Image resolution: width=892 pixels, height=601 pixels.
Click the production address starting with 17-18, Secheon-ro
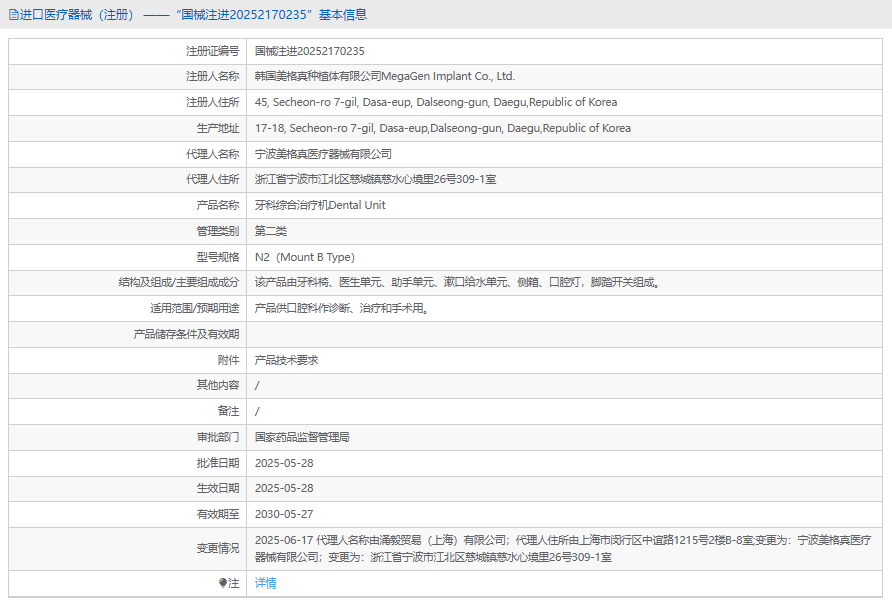pos(442,128)
